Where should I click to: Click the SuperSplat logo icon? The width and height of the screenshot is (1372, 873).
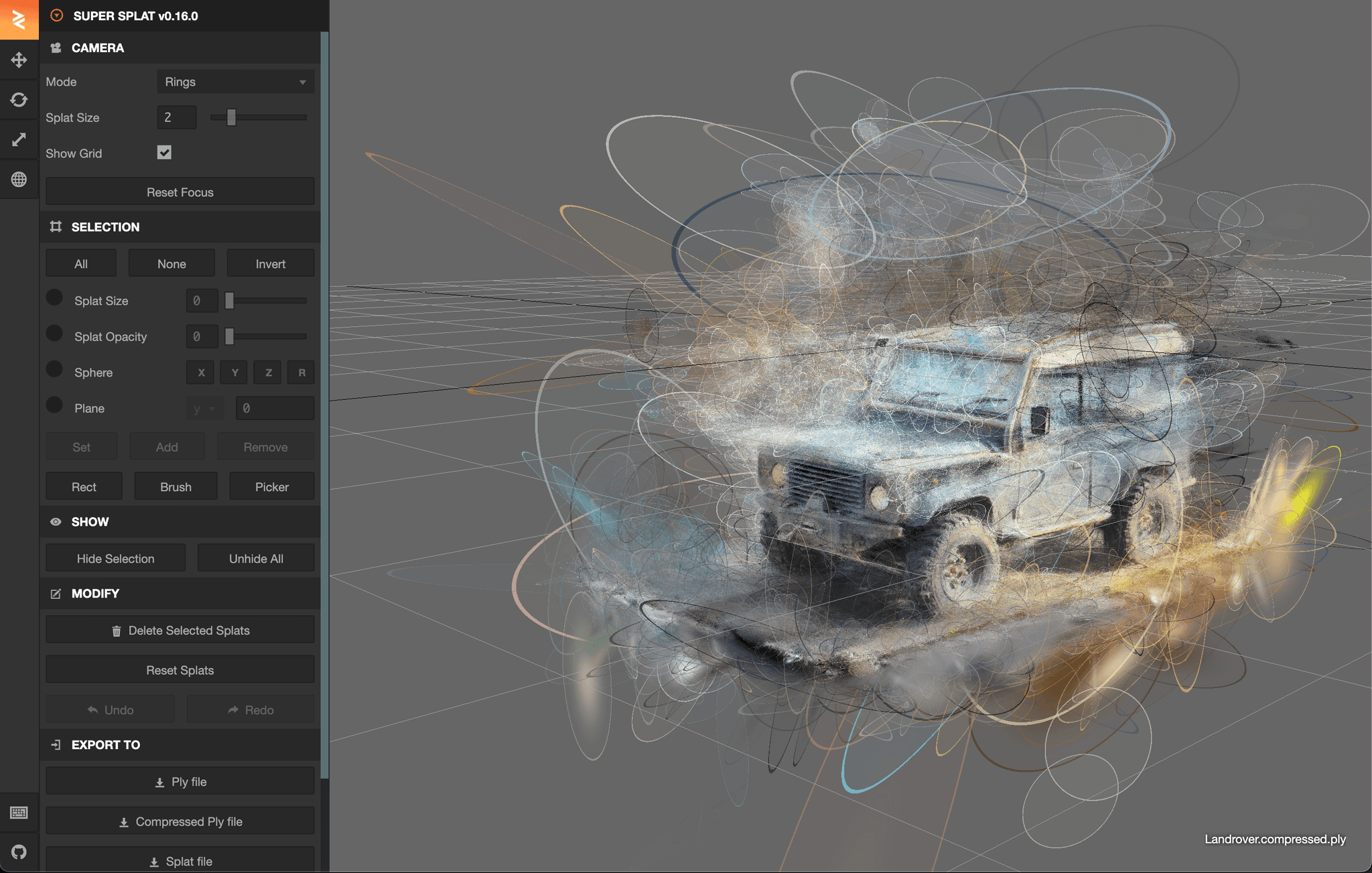pos(58,15)
